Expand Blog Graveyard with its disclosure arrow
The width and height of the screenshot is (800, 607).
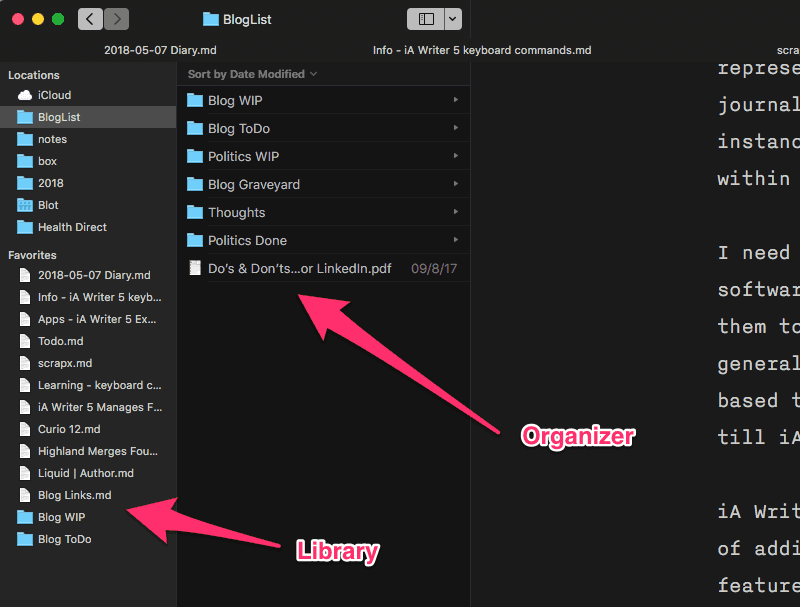[x=456, y=184]
